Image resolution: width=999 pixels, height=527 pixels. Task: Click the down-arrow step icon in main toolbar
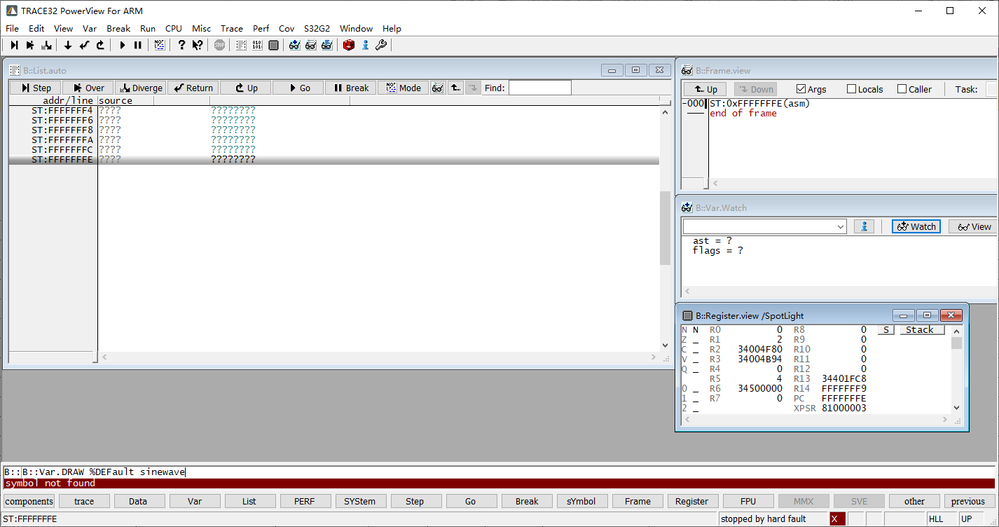(x=68, y=45)
